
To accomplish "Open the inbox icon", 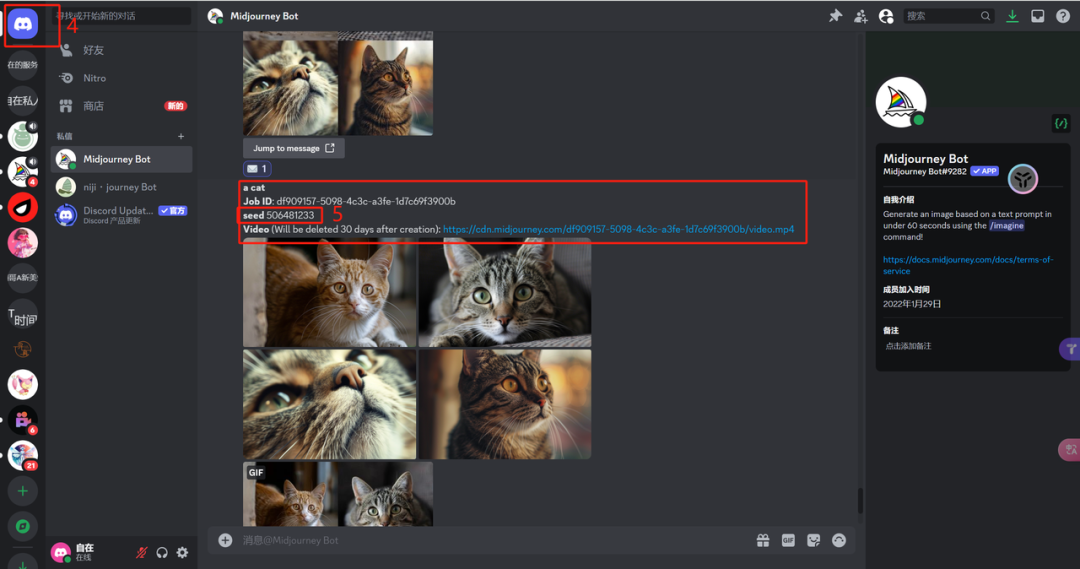I will point(1038,16).
